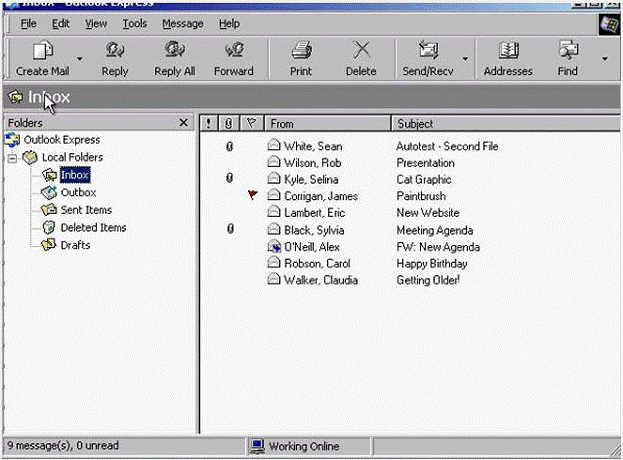Open the Send/Recv dropdown arrow
This screenshot has height=460, width=623.
point(465,59)
